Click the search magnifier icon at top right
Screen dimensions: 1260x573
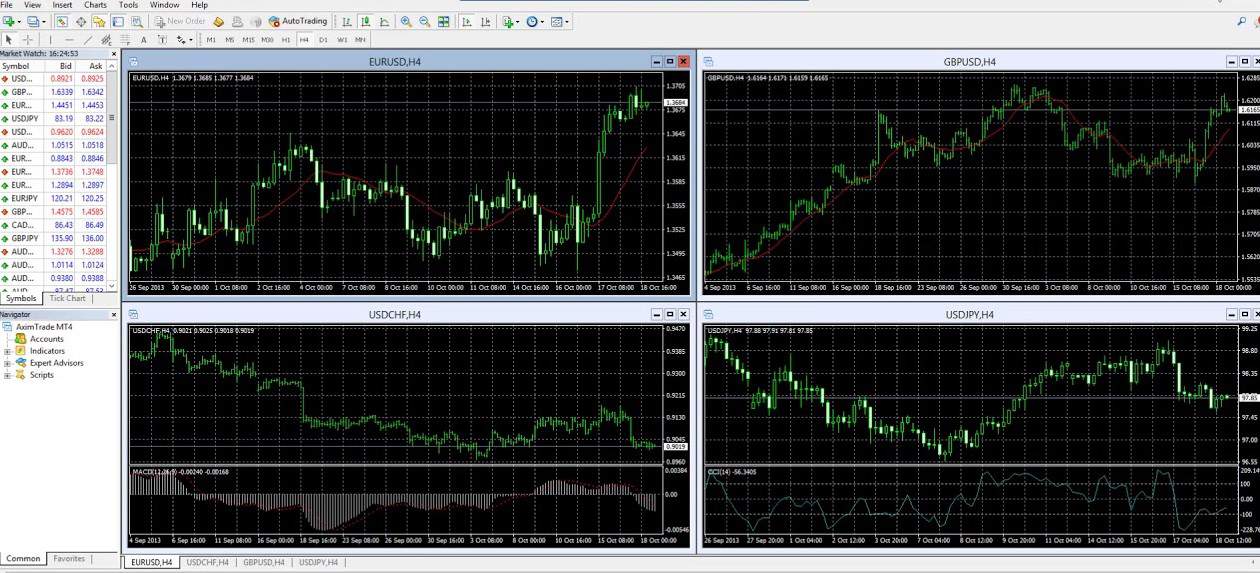(x=1243, y=21)
